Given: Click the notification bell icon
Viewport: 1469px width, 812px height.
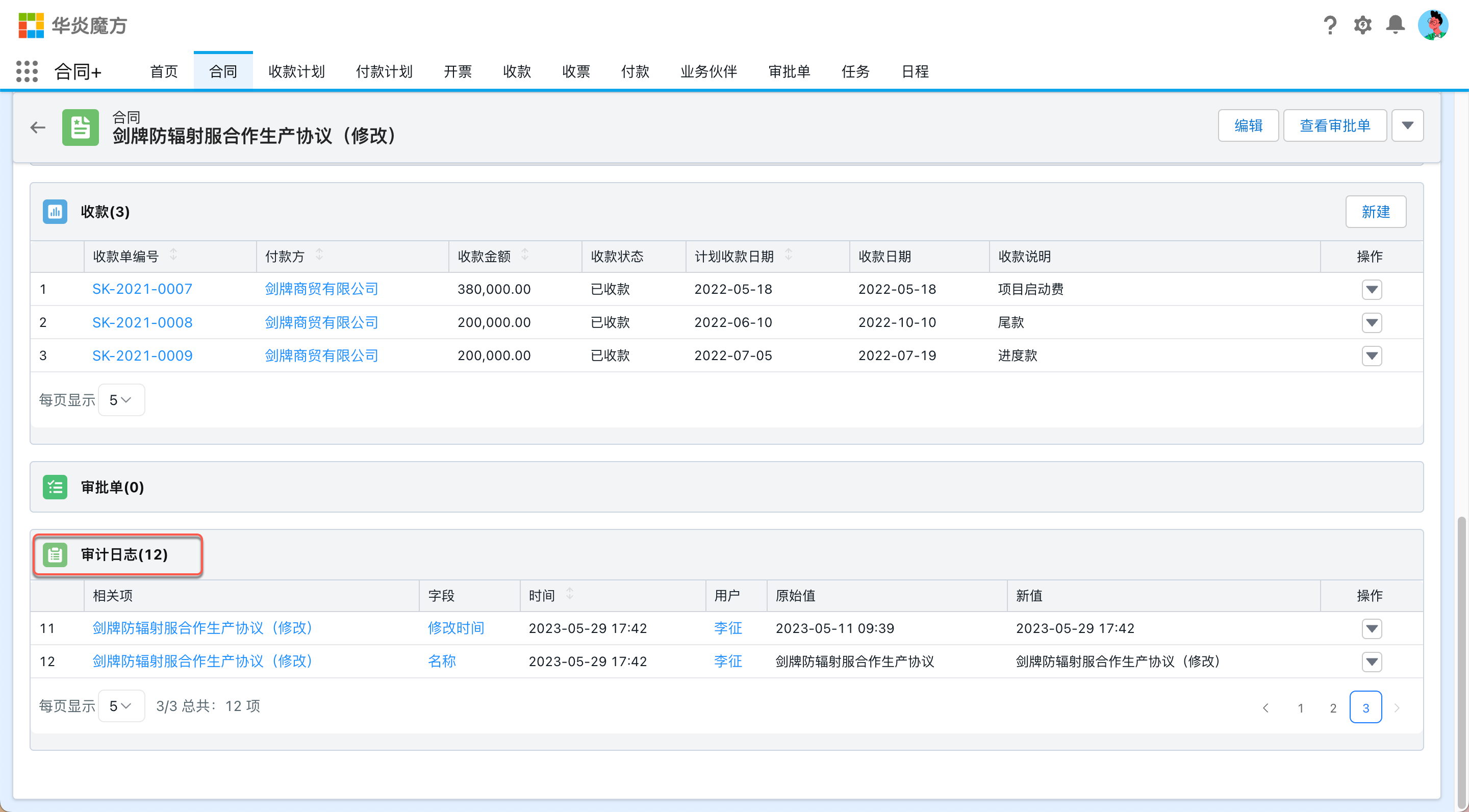Looking at the screenshot, I should click(x=1395, y=25).
